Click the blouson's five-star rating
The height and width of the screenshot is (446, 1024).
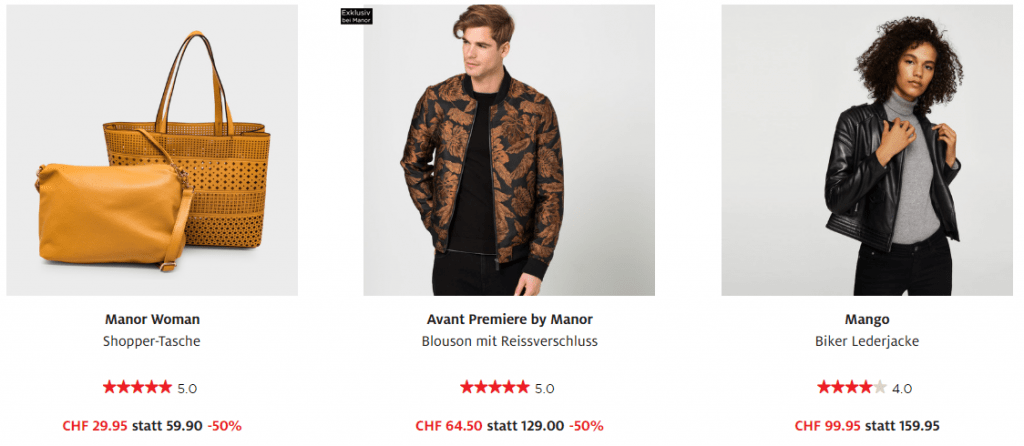(x=494, y=387)
